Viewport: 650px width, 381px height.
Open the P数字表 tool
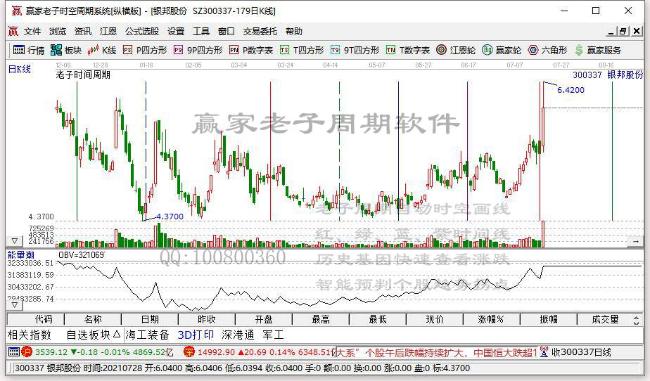coord(251,50)
